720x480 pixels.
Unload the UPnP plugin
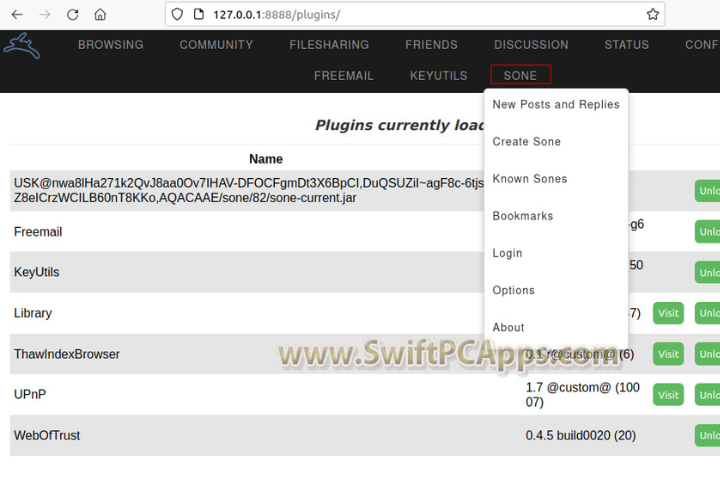point(707,395)
